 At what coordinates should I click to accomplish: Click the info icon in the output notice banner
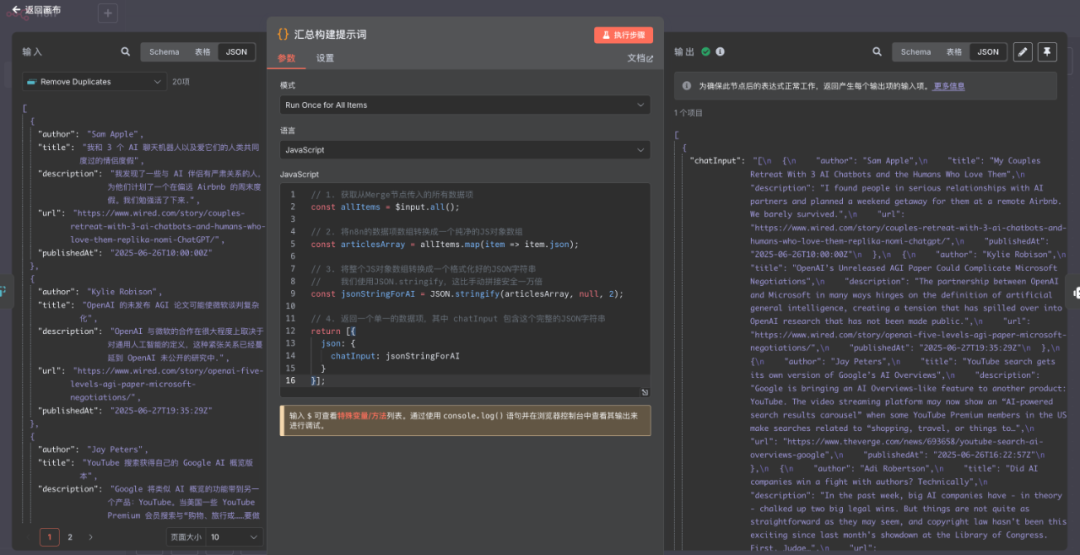(x=687, y=86)
